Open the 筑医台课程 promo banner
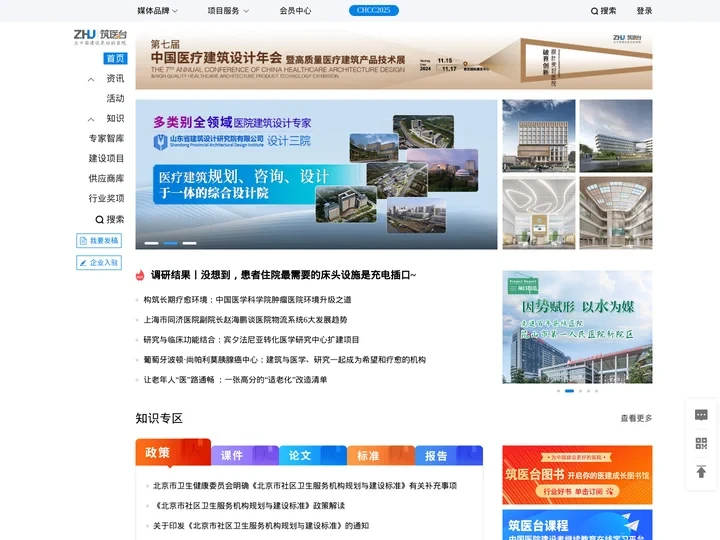The width and height of the screenshot is (720, 540). point(577,525)
